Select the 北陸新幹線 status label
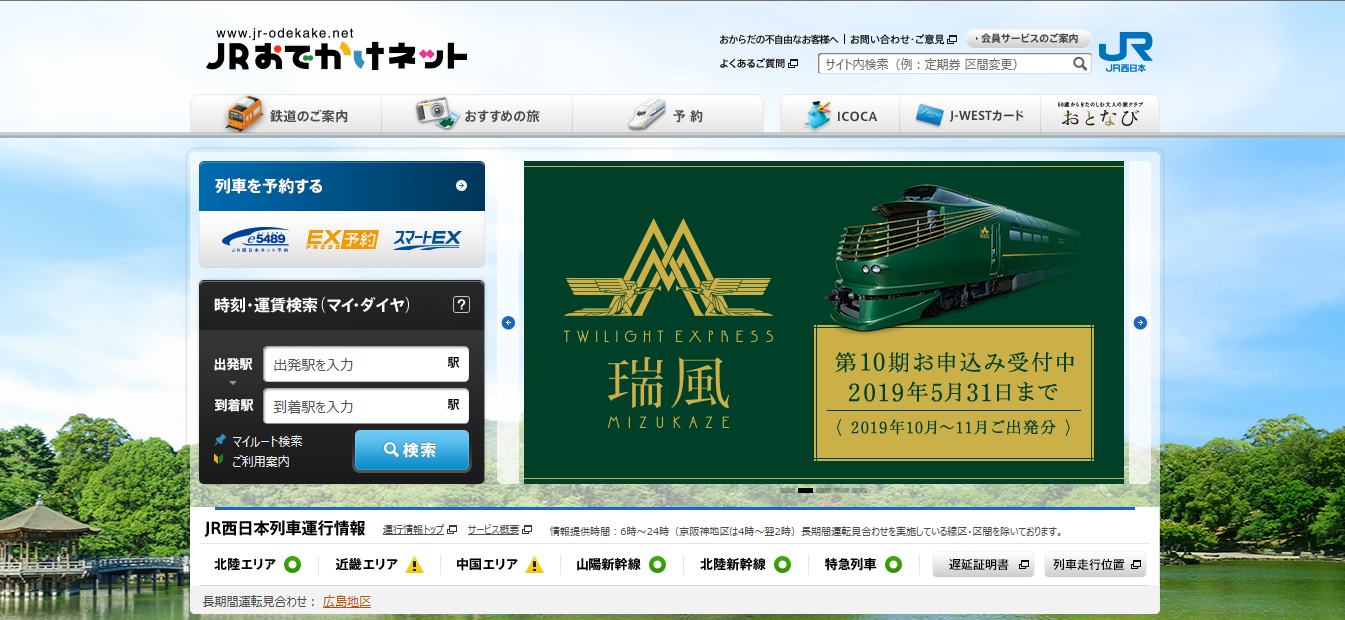Viewport: 1345px width, 620px height. [733, 565]
